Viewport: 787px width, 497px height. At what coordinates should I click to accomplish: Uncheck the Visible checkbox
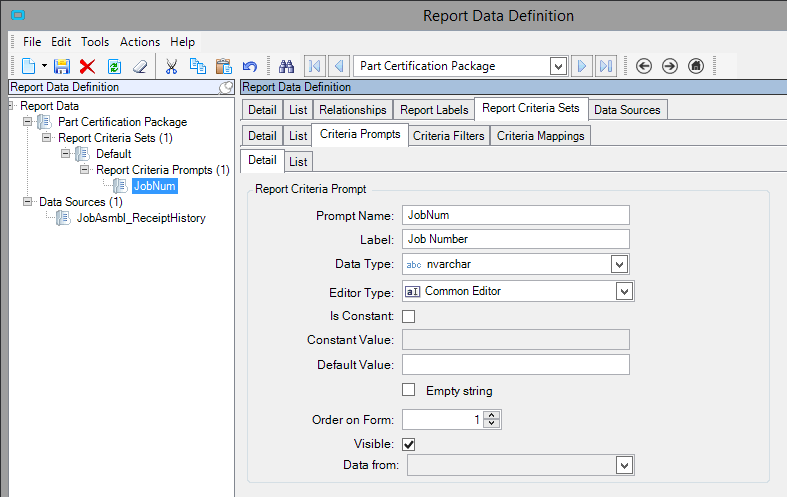click(408, 443)
